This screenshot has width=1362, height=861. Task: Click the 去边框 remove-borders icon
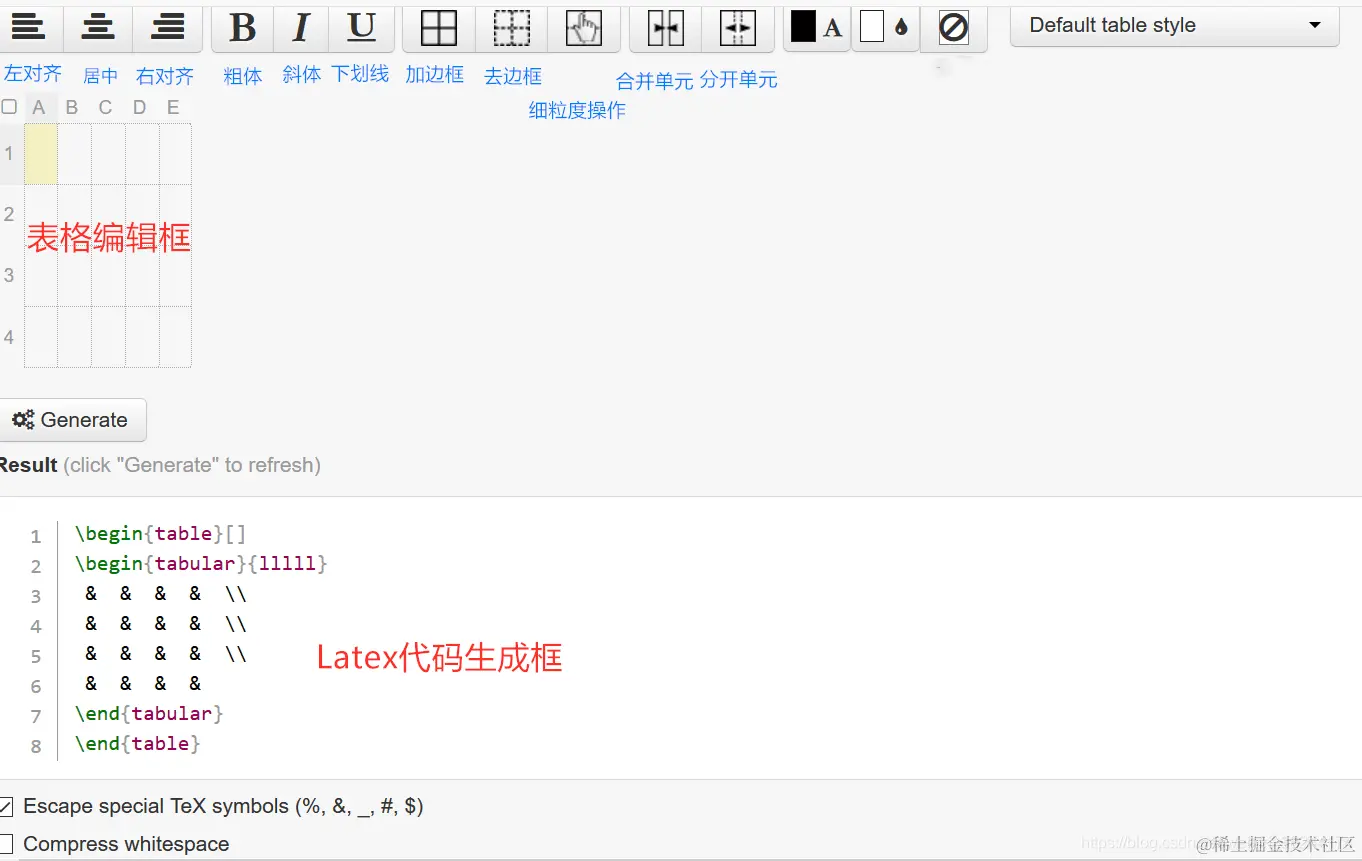[511, 28]
